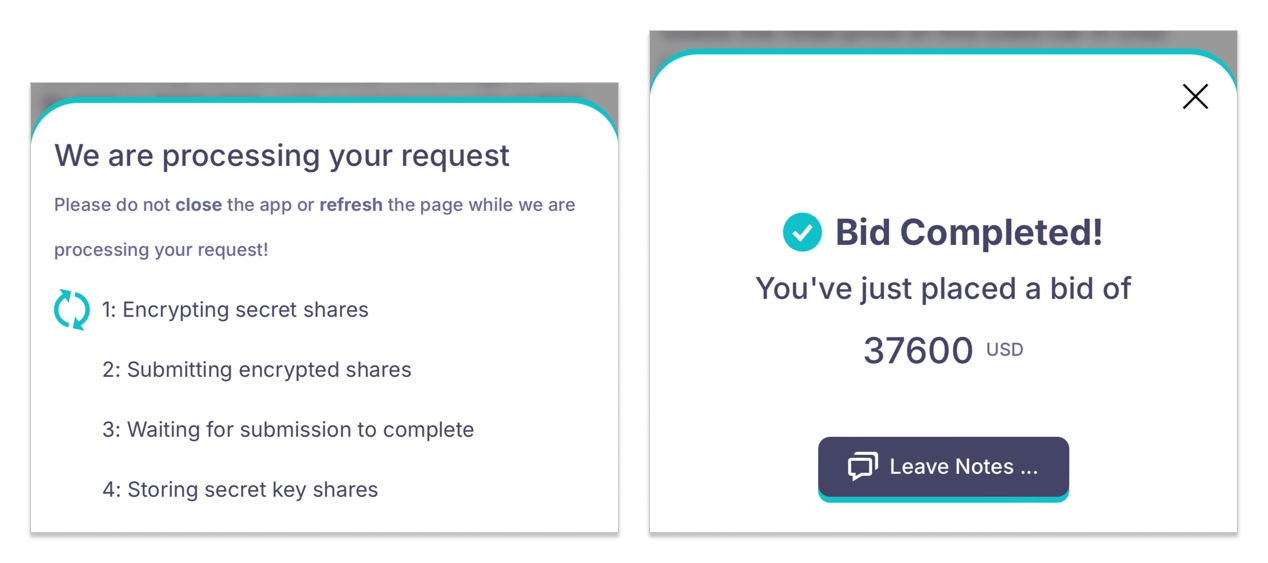Click the "processing your request!" warning line
This screenshot has height=563, width=1268.
tap(161, 250)
